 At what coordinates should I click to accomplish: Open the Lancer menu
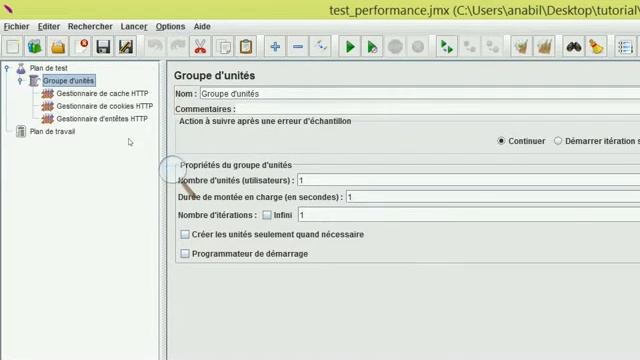click(x=133, y=27)
